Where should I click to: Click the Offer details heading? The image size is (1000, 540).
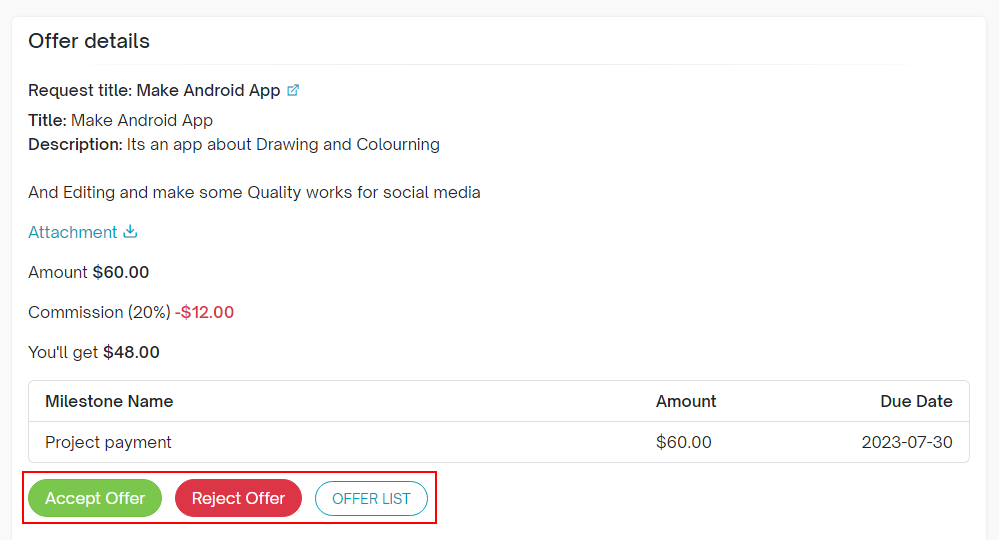click(x=89, y=41)
